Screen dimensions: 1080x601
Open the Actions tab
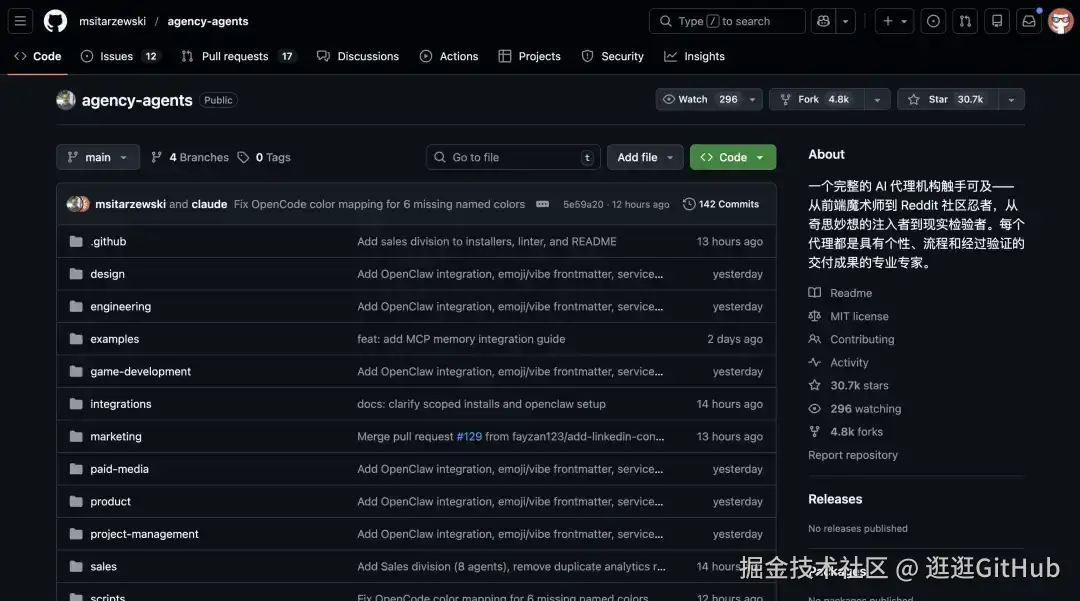click(449, 56)
